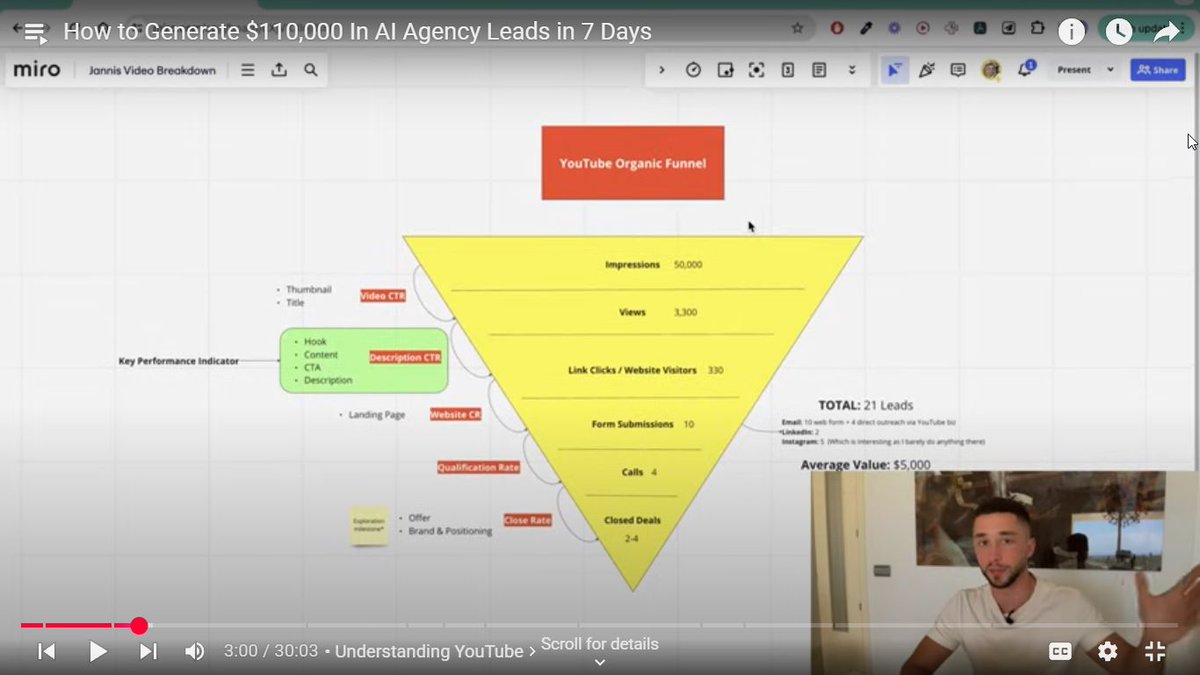Viewport: 1200px width, 675px height.
Task: Click Thumbnail bullet text
Action: point(308,289)
